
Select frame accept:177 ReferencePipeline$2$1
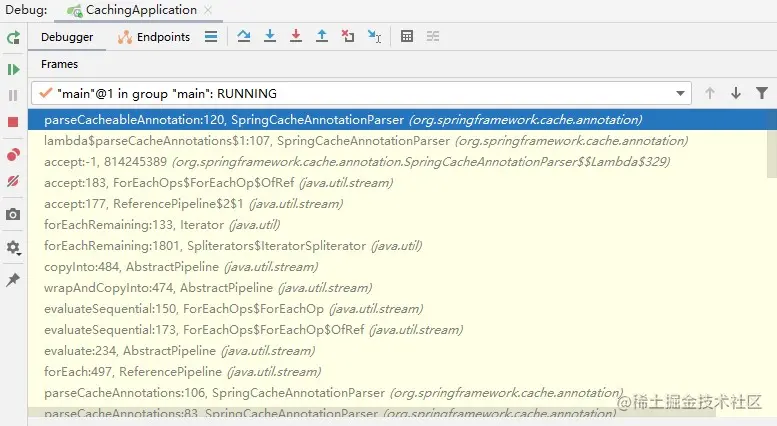click(x=397, y=204)
